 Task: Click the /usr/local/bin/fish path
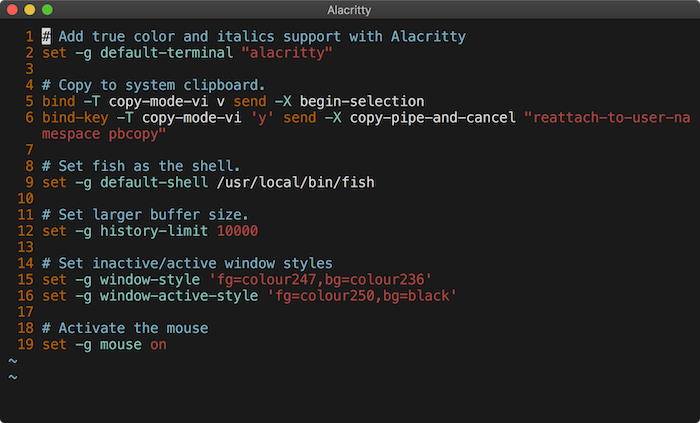pos(295,182)
